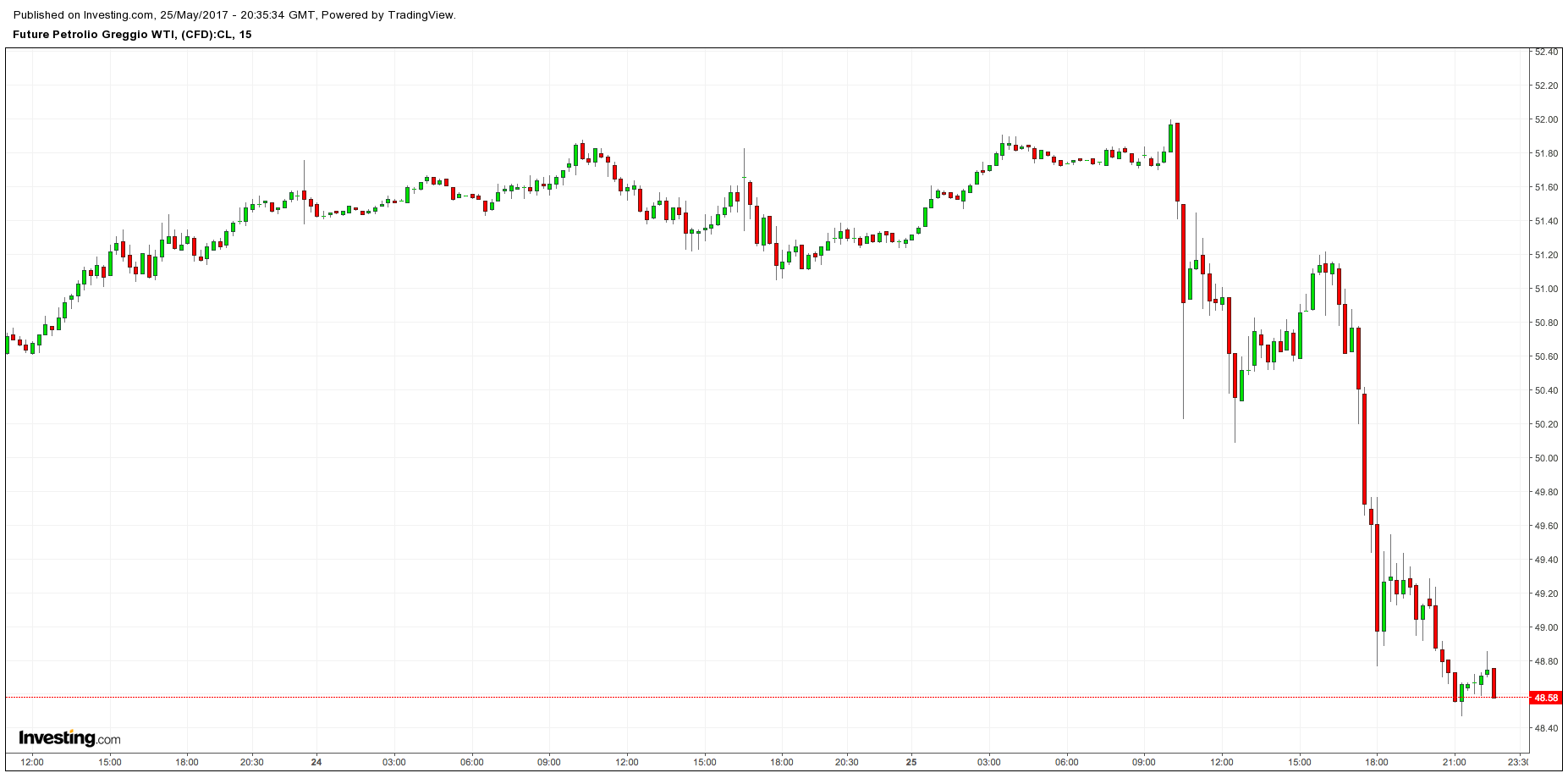Select the 52.00 price axis label
This screenshot has height=773, width=1568.
point(1546,120)
